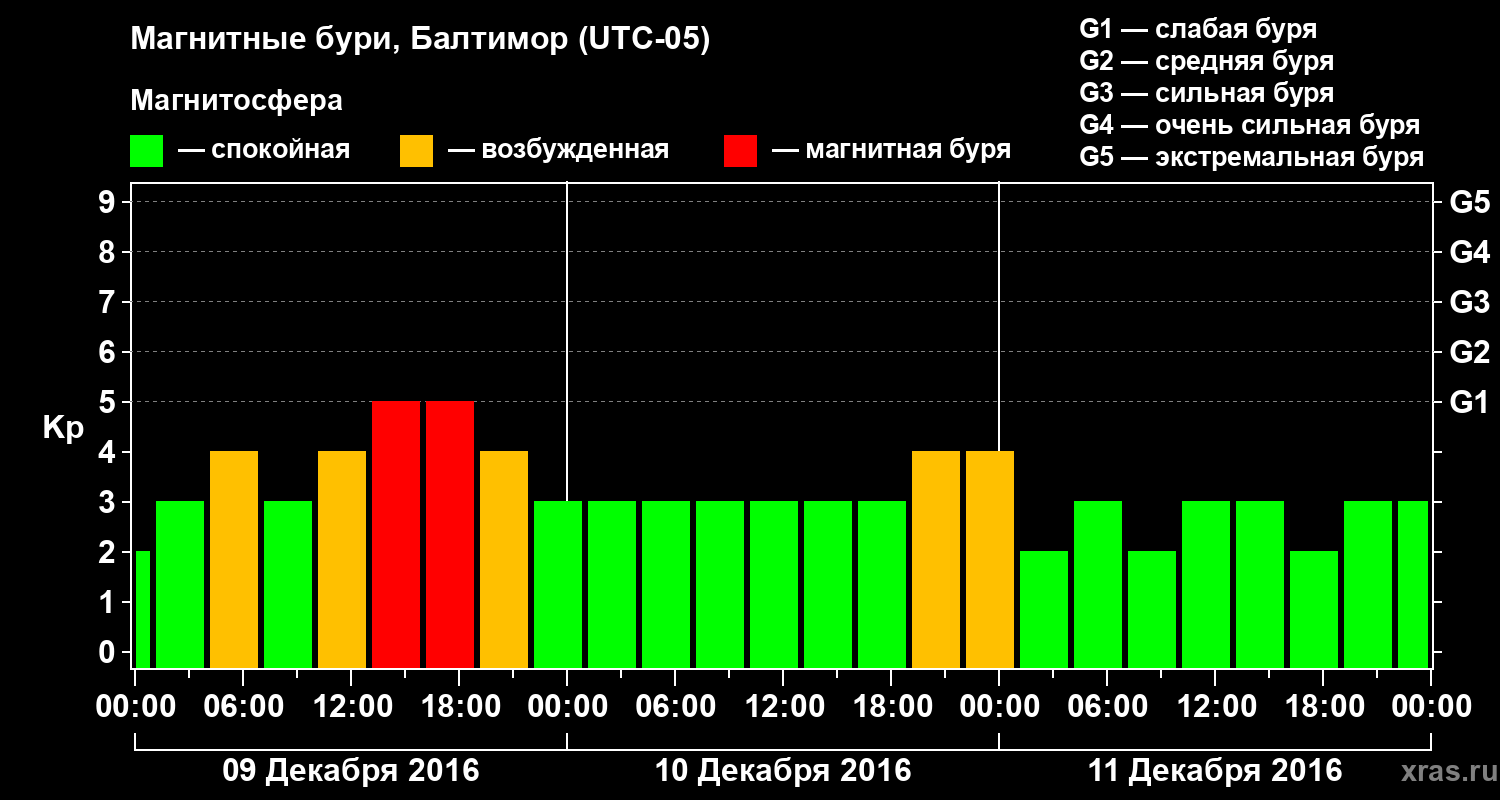Select the first Kp 2 green bar on 11 December
1500x800 pixels.
(x=1044, y=610)
